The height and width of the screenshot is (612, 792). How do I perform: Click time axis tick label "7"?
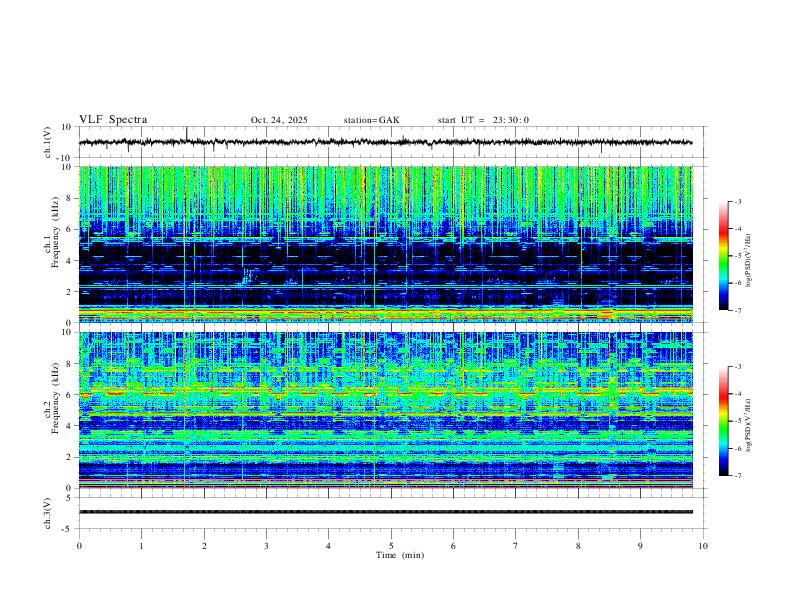coord(516,546)
